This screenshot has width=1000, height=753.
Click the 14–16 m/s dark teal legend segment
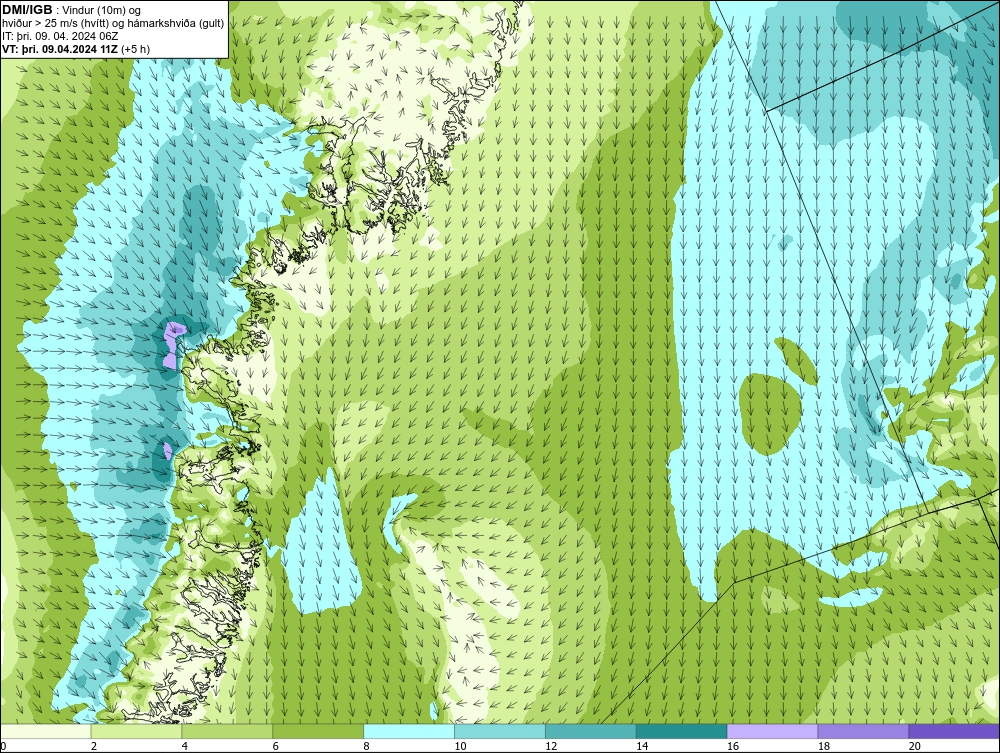pos(682,731)
